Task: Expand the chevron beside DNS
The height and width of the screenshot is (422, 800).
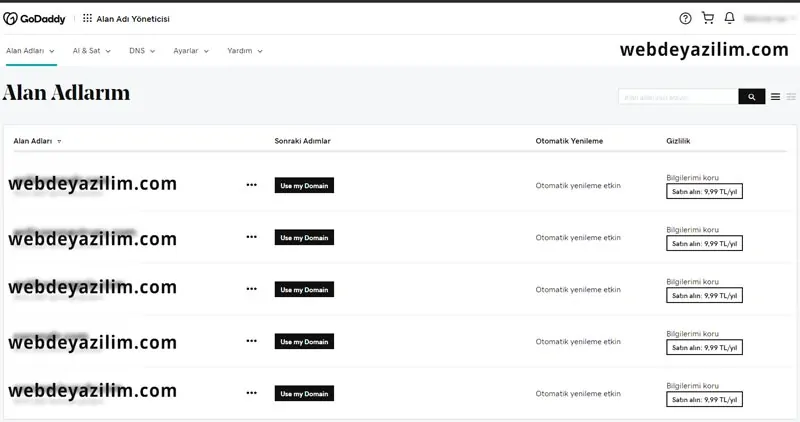Action: (x=152, y=51)
